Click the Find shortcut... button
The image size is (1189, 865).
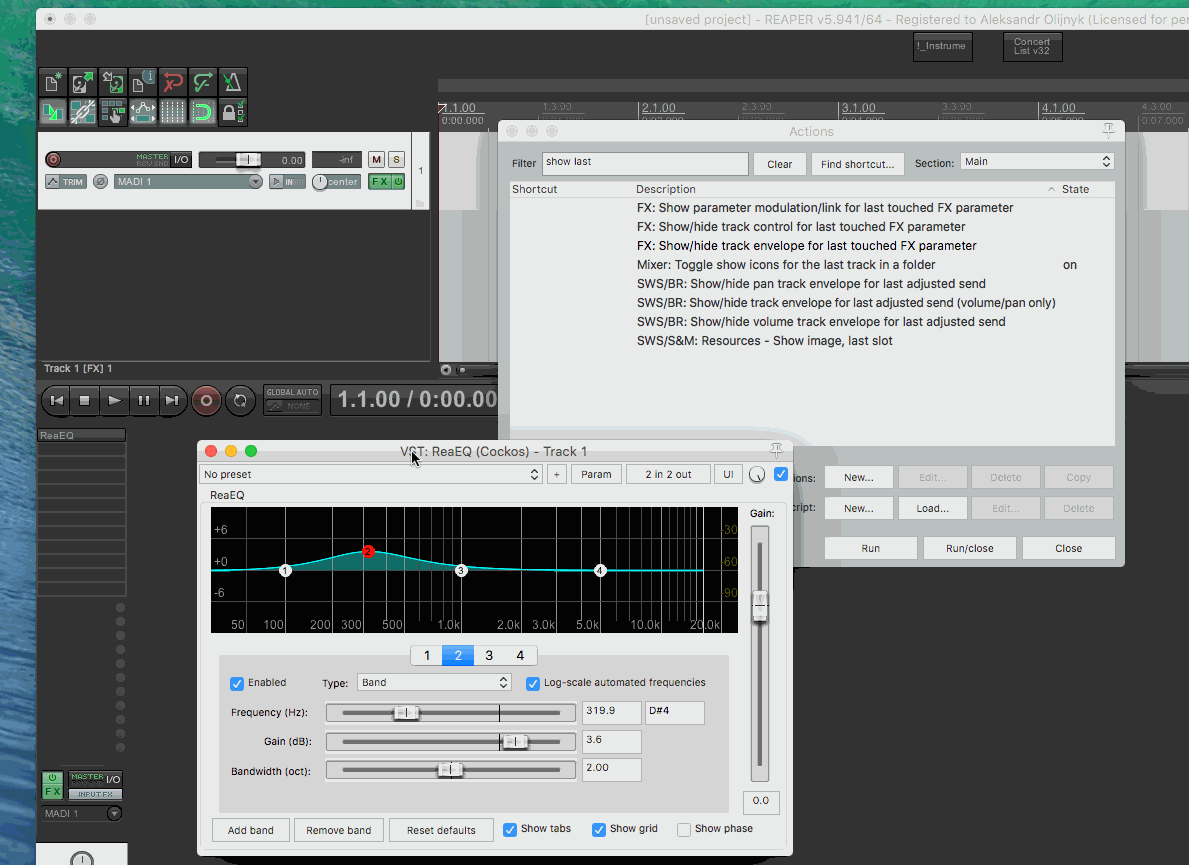[857, 164]
